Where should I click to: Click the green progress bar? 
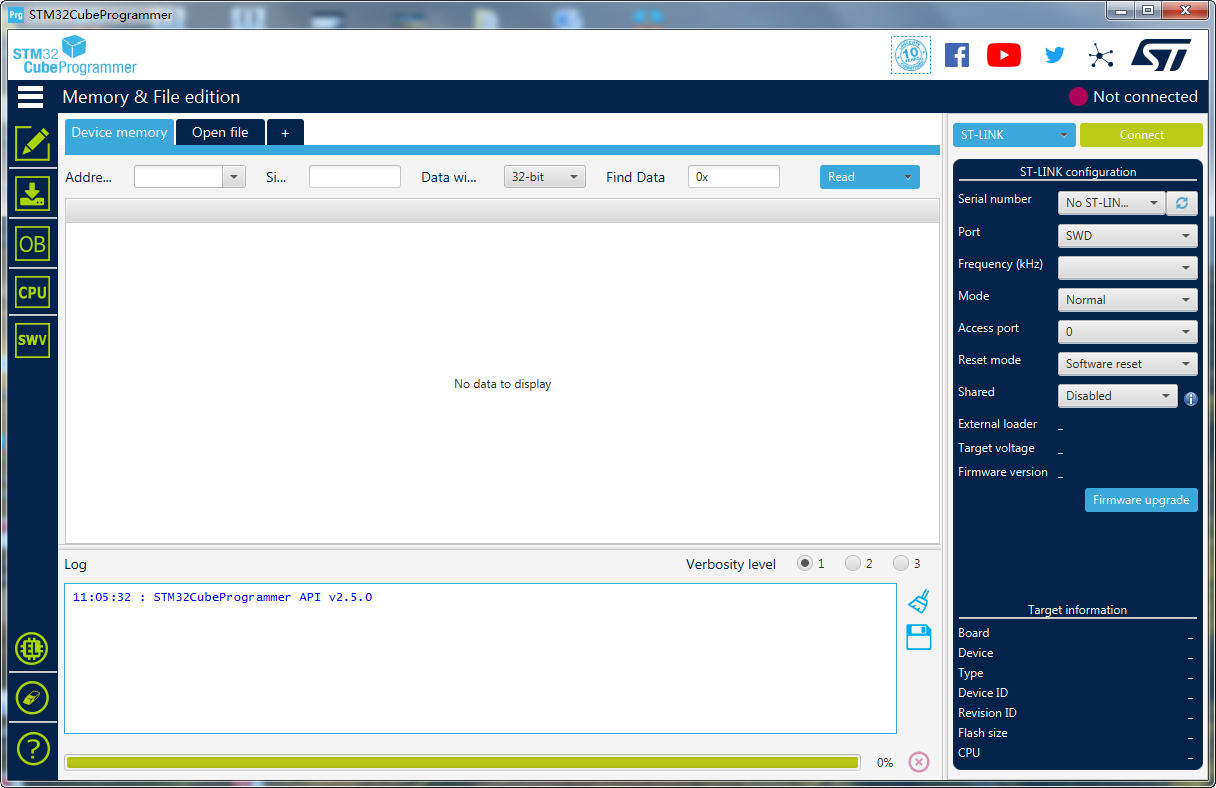click(462, 762)
